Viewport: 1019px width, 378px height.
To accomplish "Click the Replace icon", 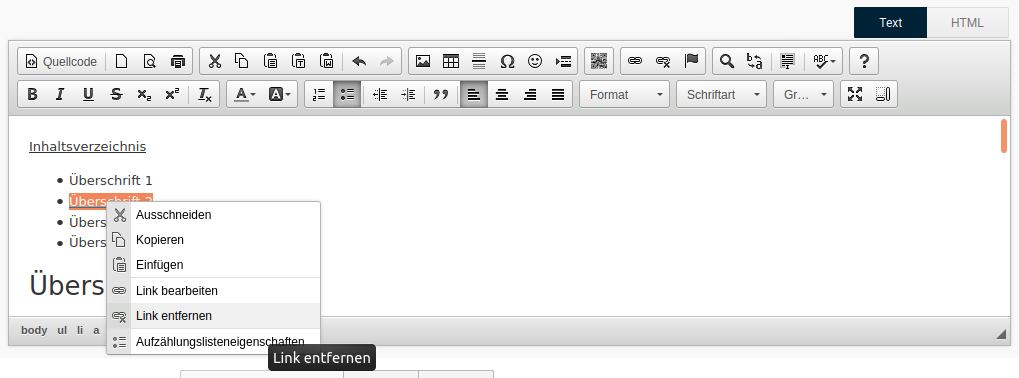I will (755, 62).
